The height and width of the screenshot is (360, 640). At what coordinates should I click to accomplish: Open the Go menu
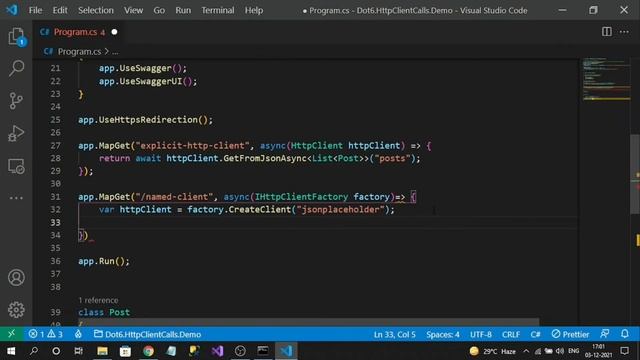[x=159, y=10]
